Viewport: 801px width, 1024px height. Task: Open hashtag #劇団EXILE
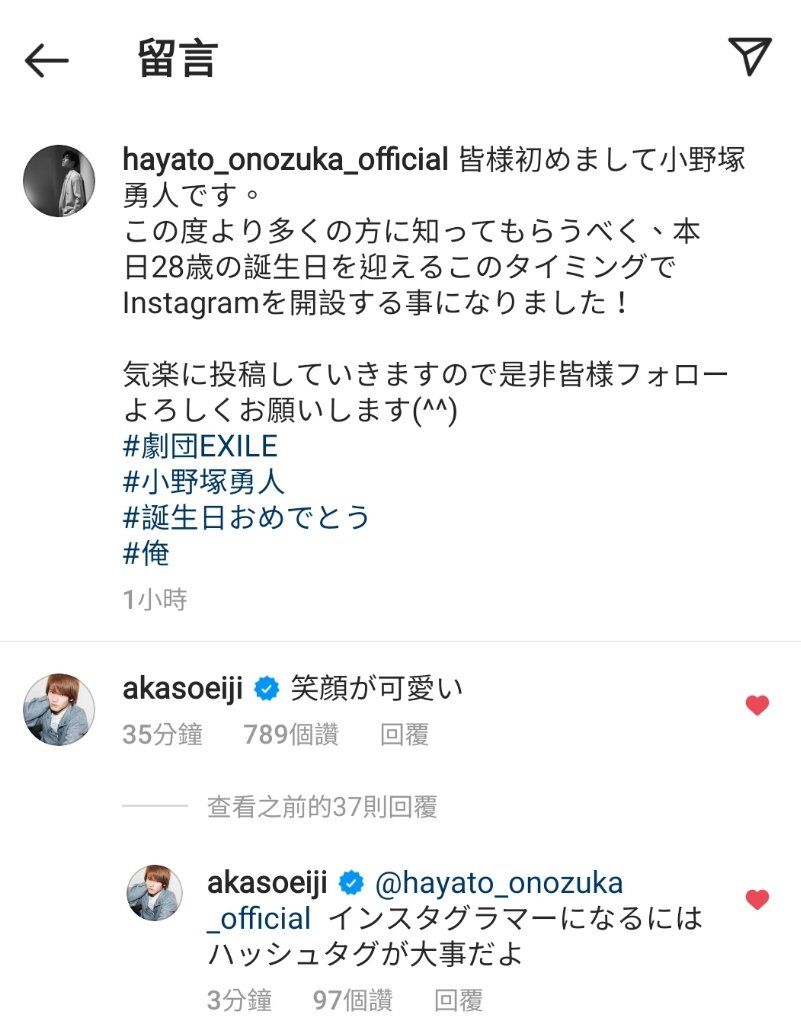200,447
